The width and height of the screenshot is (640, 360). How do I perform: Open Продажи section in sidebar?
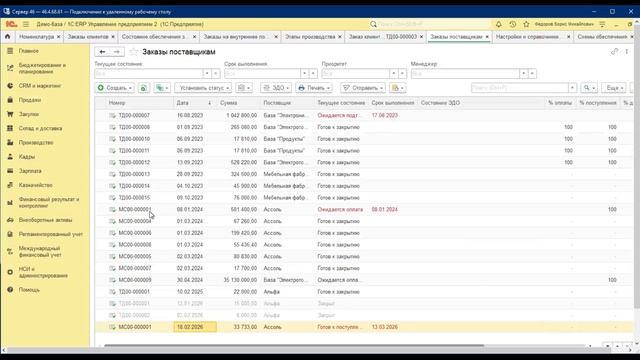(x=29, y=100)
